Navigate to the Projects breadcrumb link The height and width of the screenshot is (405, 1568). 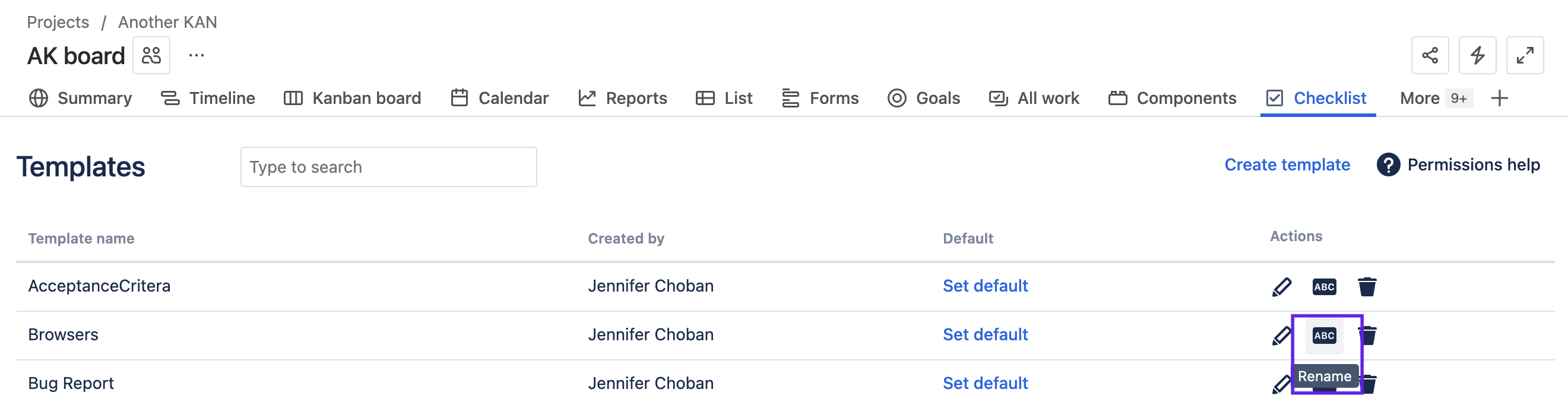coord(58,22)
